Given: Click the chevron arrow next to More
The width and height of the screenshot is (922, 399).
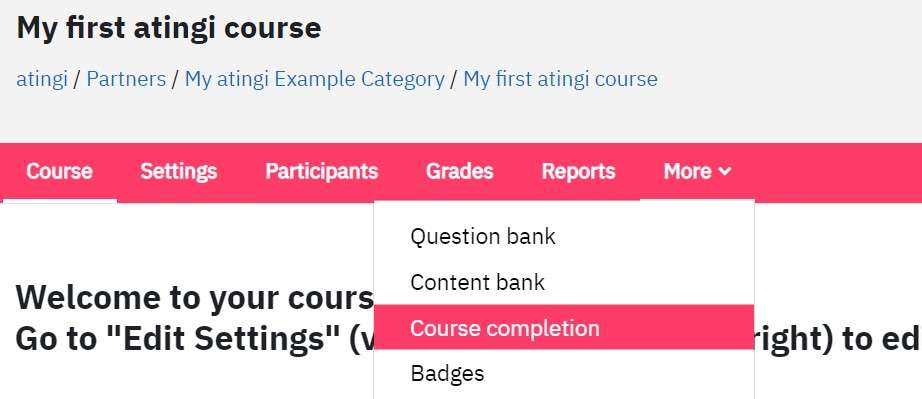Looking at the screenshot, I should pyautogui.click(x=725, y=172).
